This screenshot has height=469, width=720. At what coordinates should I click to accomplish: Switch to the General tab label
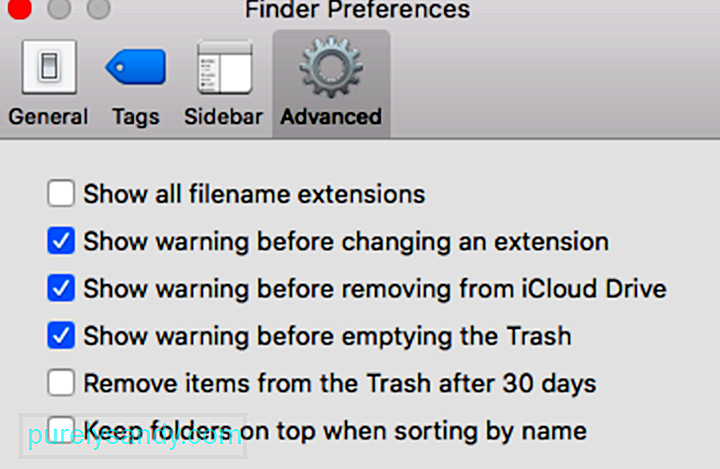click(48, 117)
